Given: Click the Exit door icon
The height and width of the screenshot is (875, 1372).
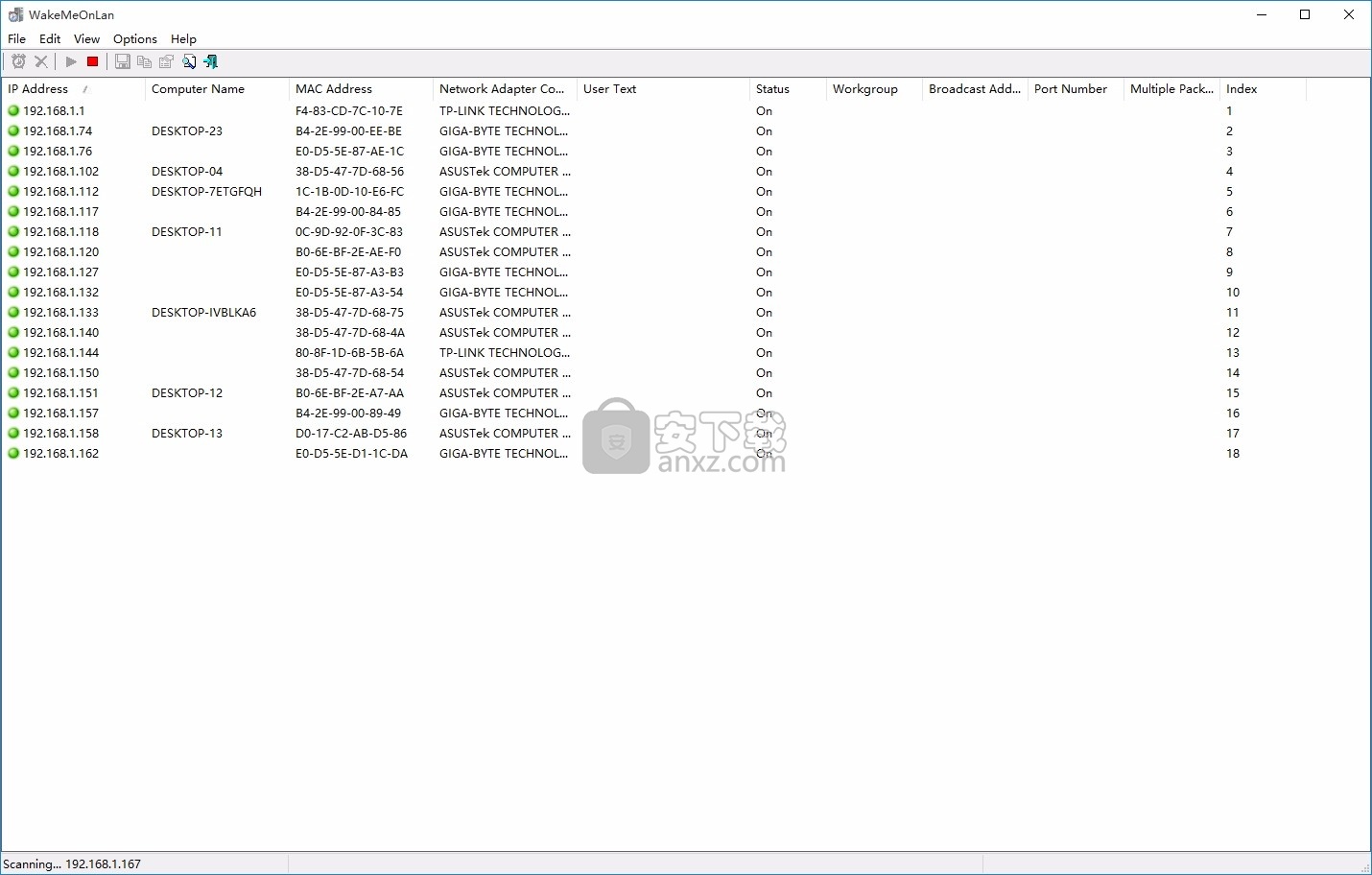Looking at the screenshot, I should pos(211,61).
